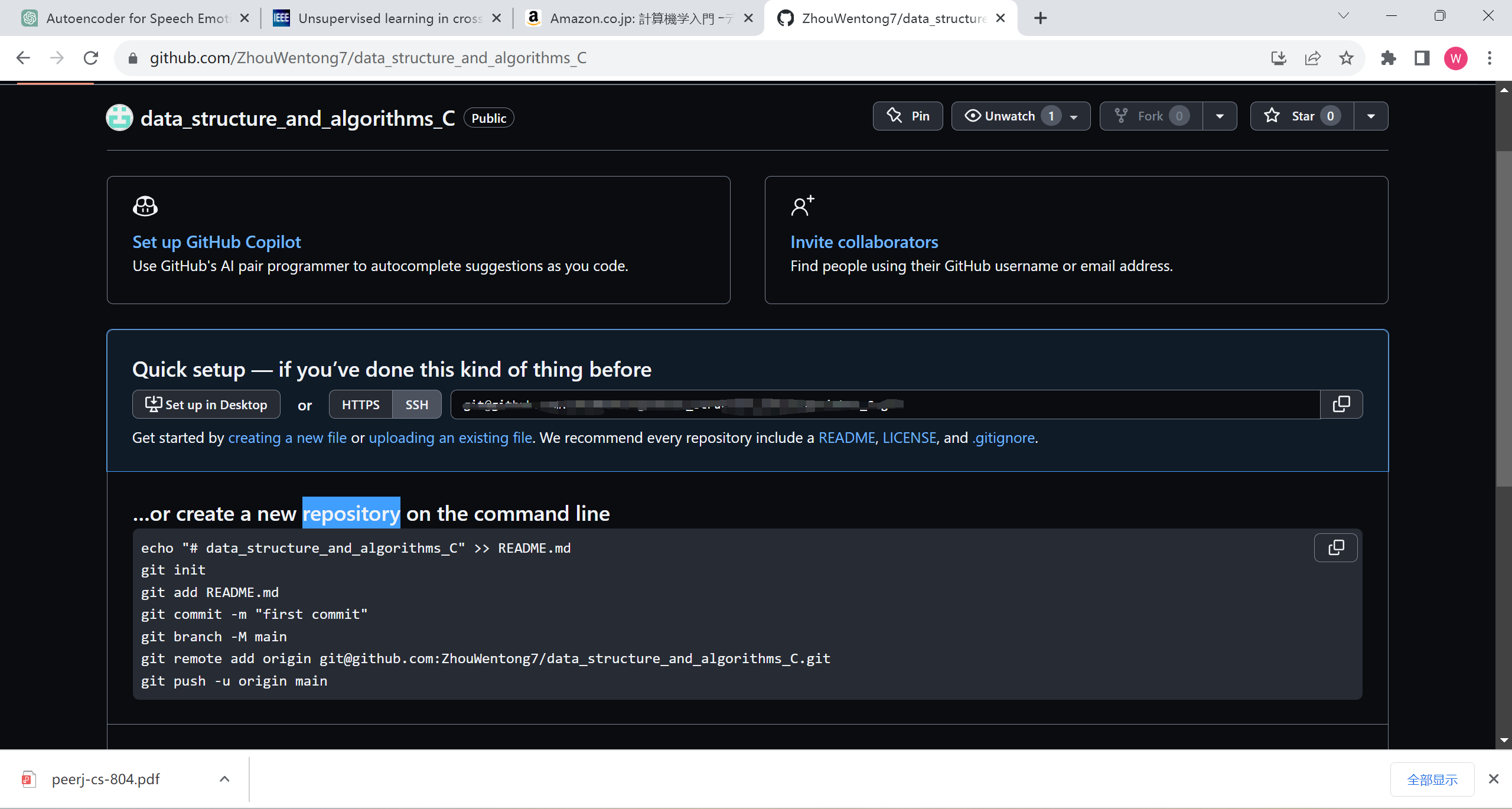This screenshot has height=809, width=1512.
Task: Click the Copilot icon in setup card
Action: [x=145, y=206]
